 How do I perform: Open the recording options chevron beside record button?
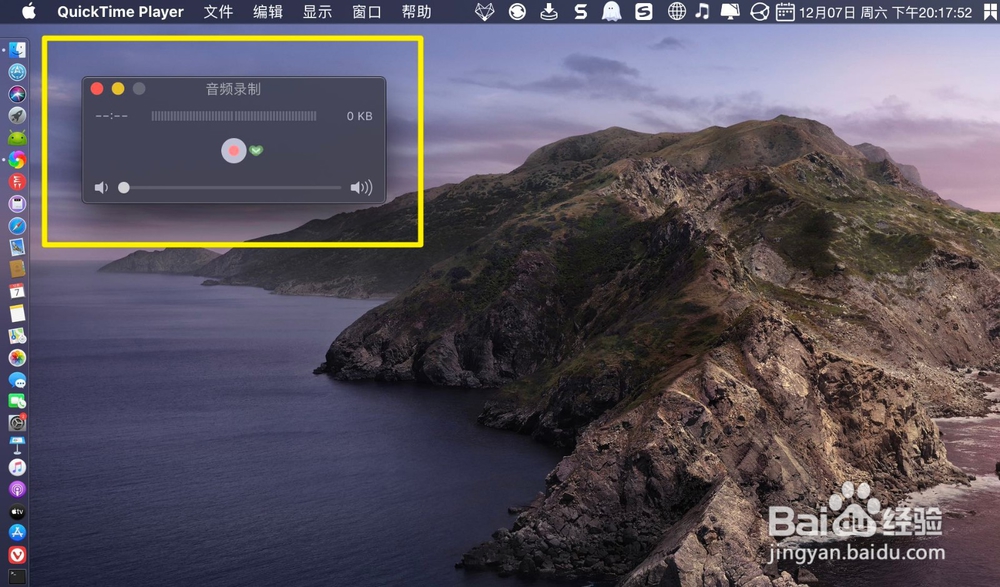(256, 150)
